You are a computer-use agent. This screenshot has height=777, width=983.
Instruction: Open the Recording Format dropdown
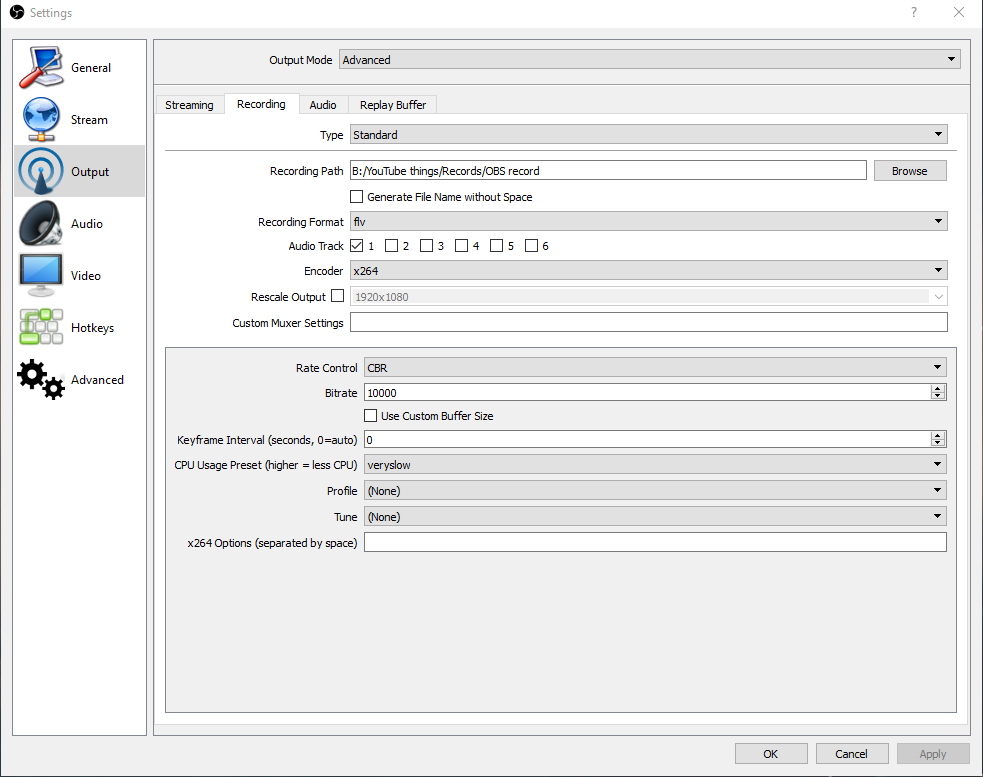649,221
